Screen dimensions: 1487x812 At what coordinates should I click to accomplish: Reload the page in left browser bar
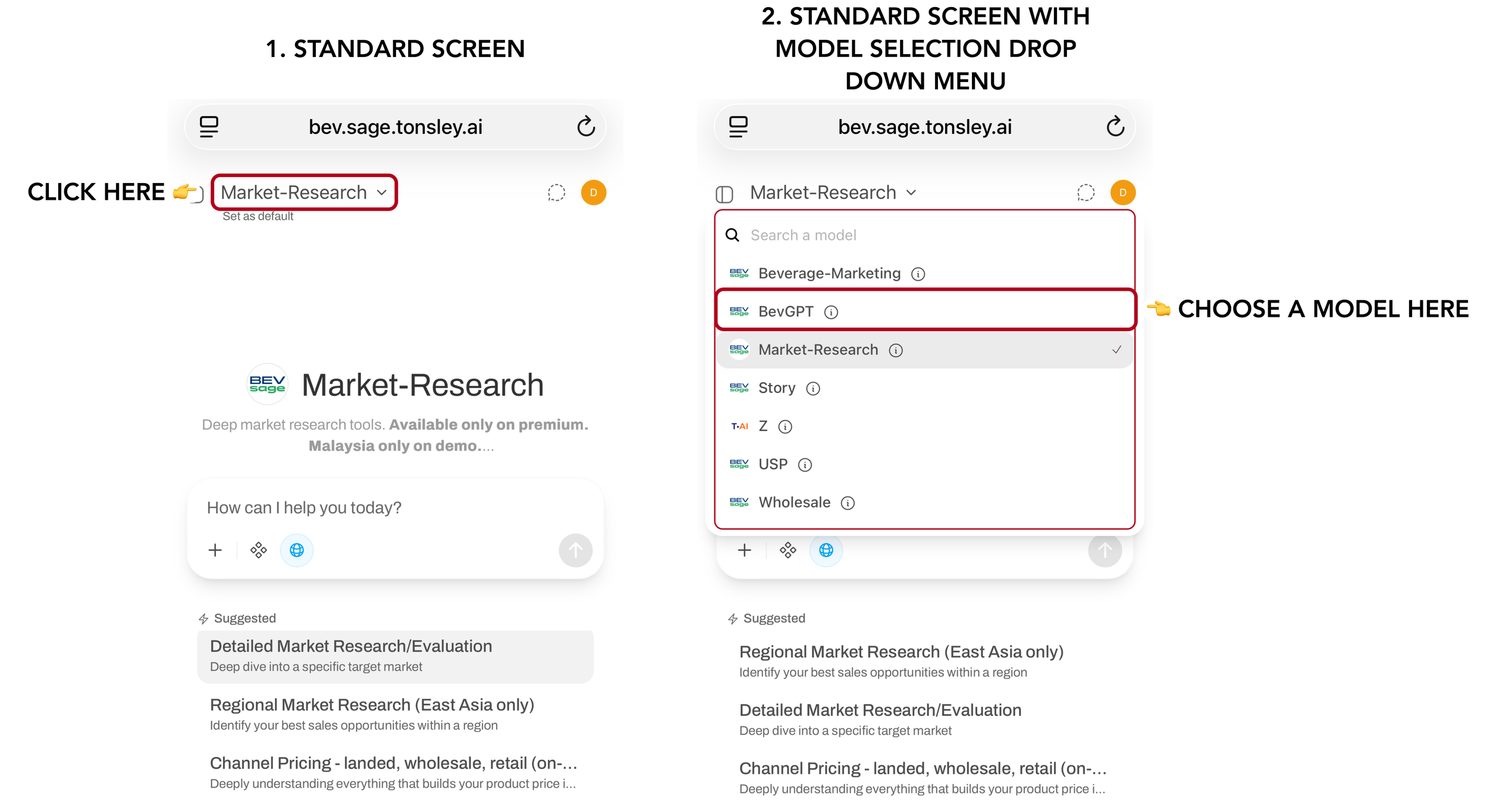click(x=586, y=126)
